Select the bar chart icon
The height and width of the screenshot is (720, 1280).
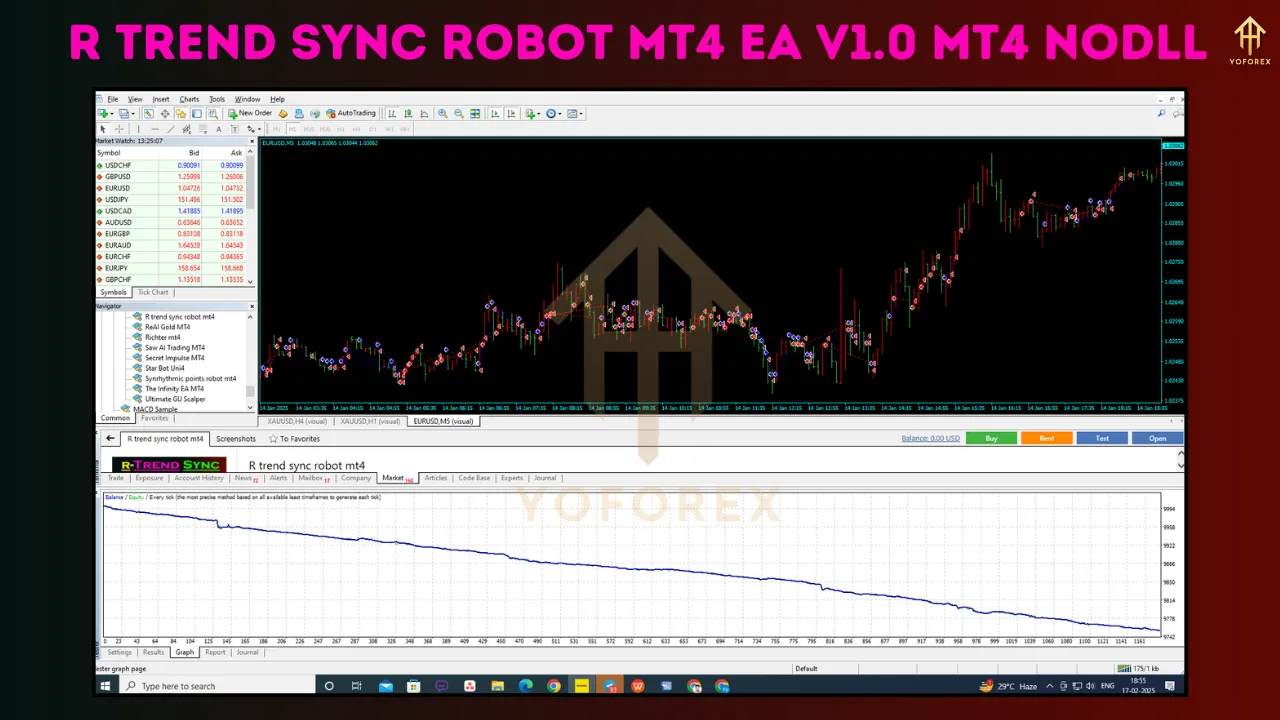(x=392, y=113)
